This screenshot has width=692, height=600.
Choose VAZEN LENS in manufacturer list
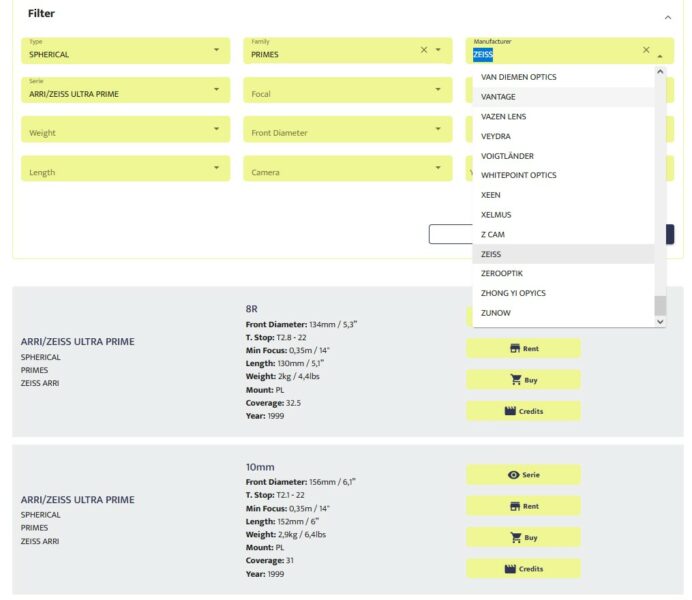tap(563, 116)
